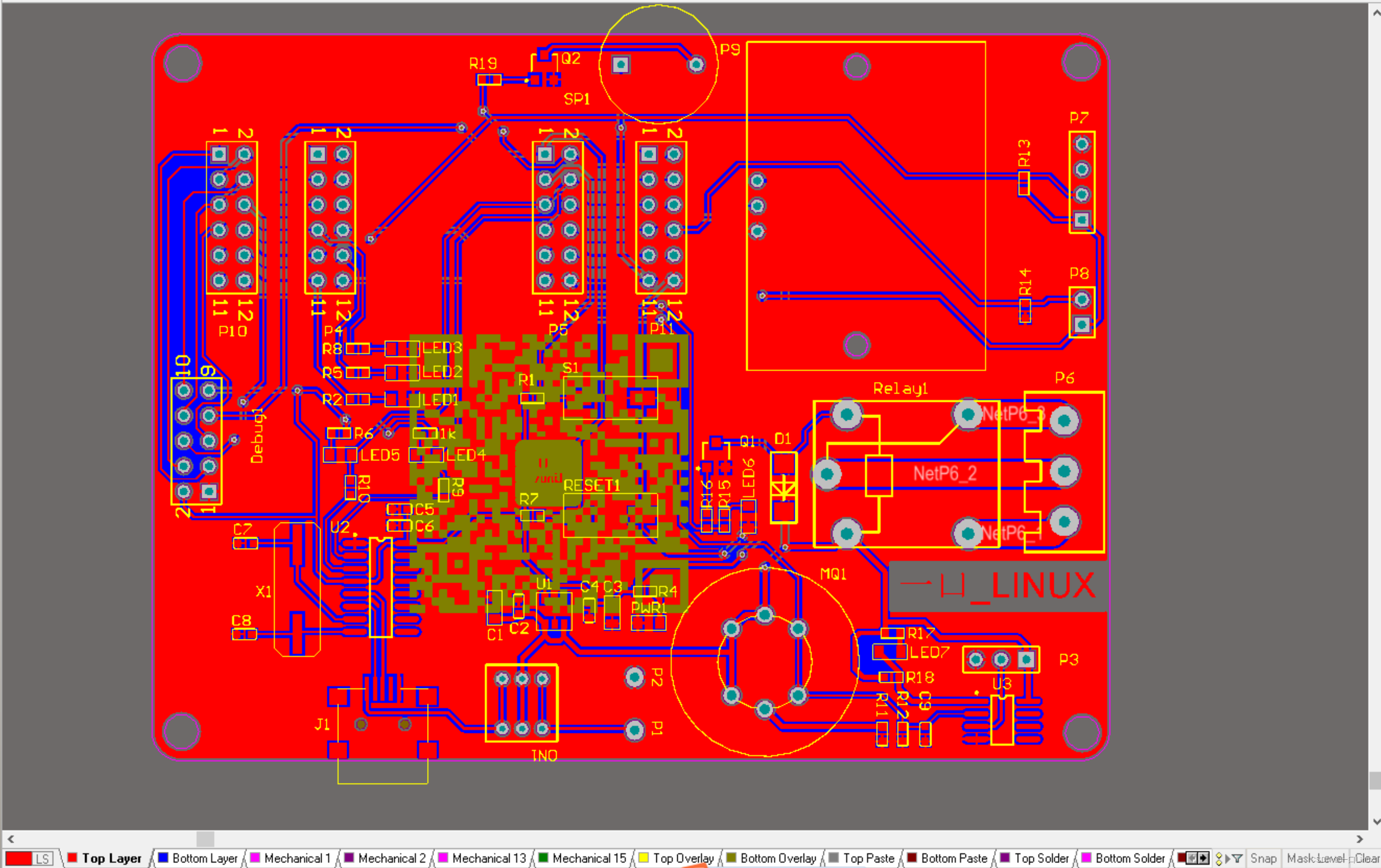Click the D1 diode designator
1381x868 pixels.
click(x=783, y=439)
